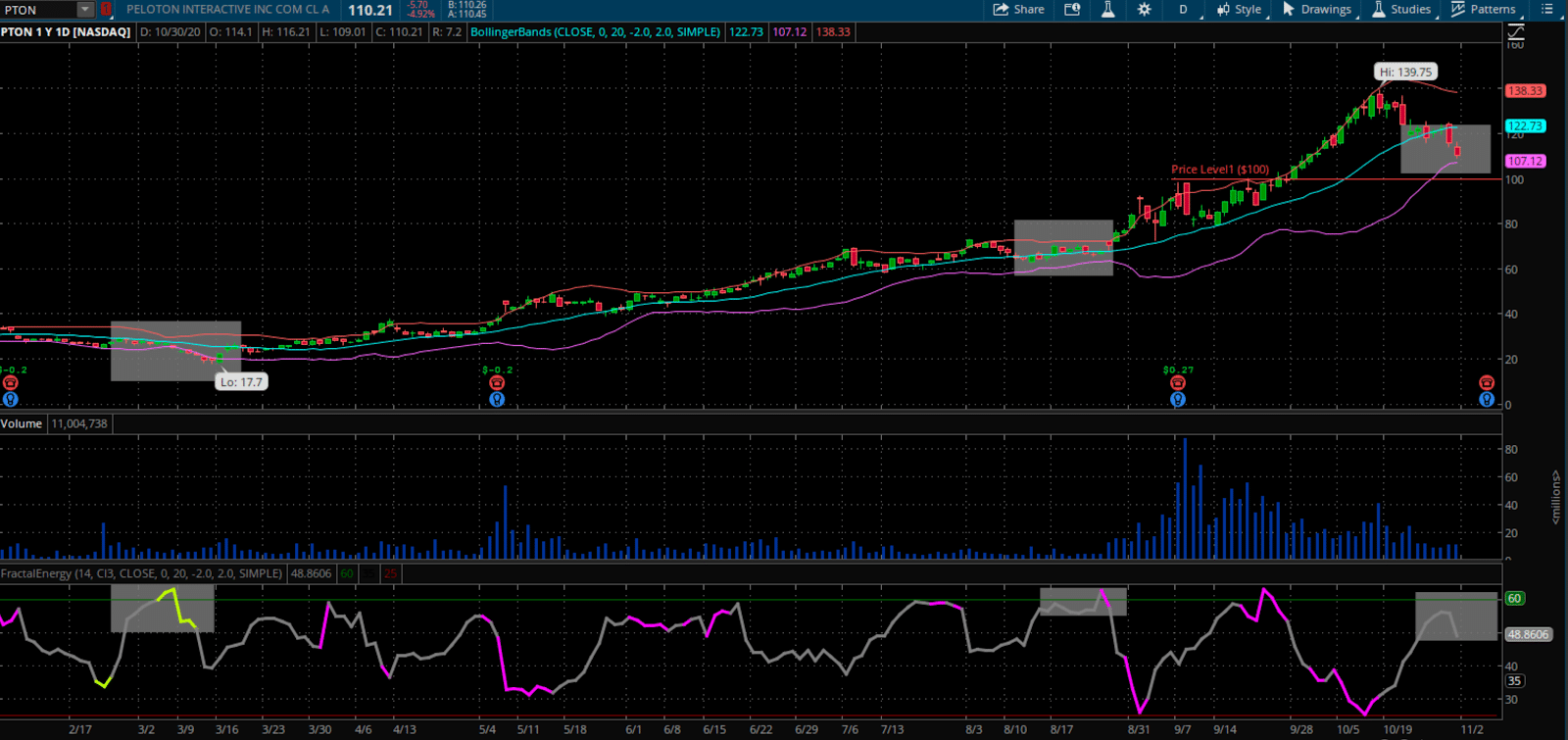Click the red 25 level in FractalEnergy header
Screen dimensions: 1568x740
click(x=390, y=573)
